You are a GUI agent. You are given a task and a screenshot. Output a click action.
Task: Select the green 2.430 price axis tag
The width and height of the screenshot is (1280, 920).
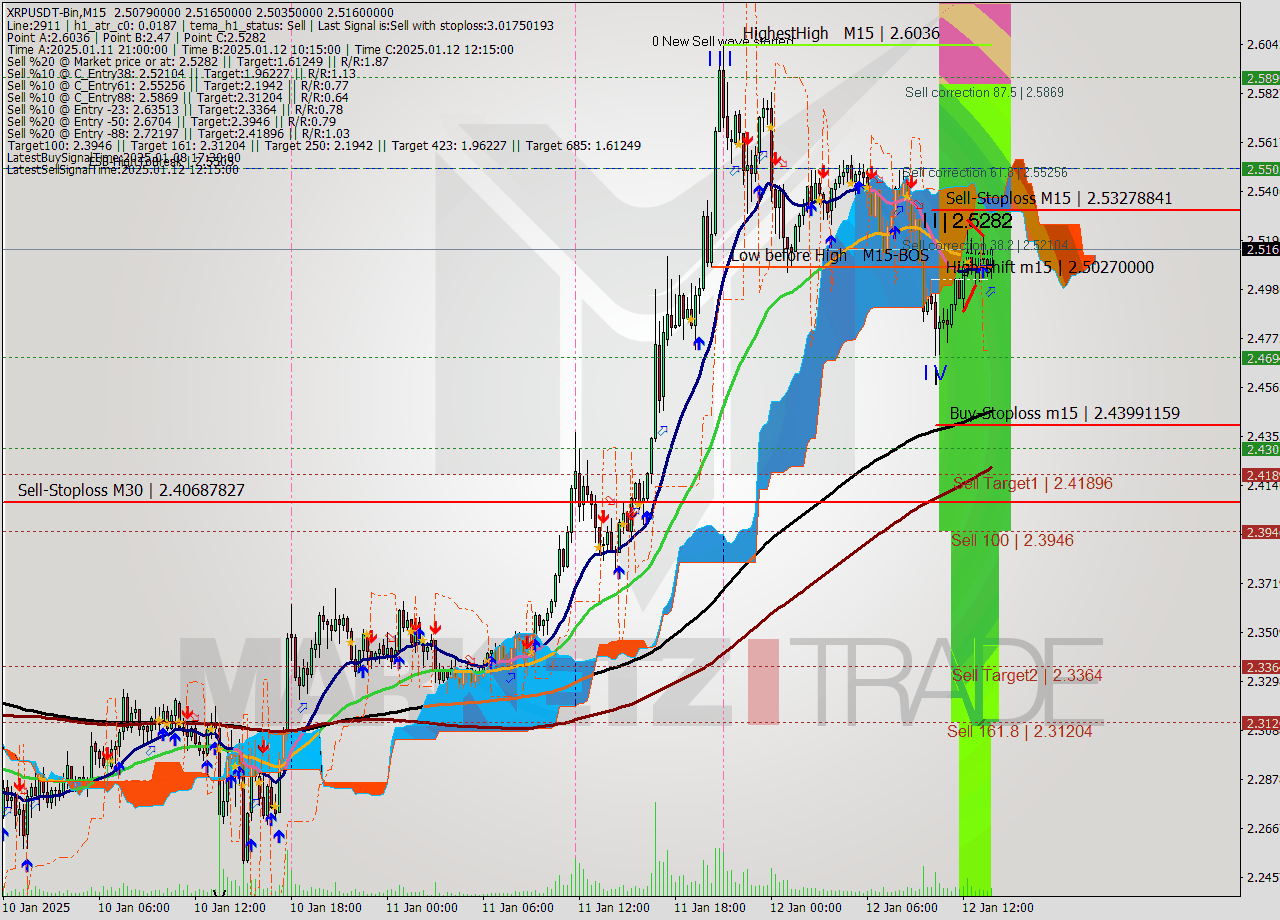pyautogui.click(x=1260, y=449)
